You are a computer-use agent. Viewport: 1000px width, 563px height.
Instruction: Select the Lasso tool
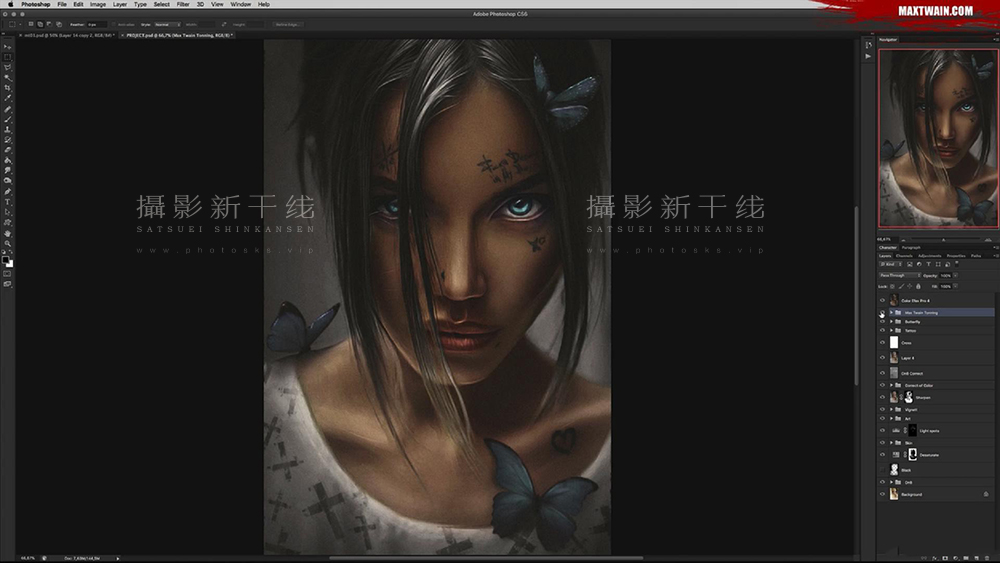tap(8, 67)
